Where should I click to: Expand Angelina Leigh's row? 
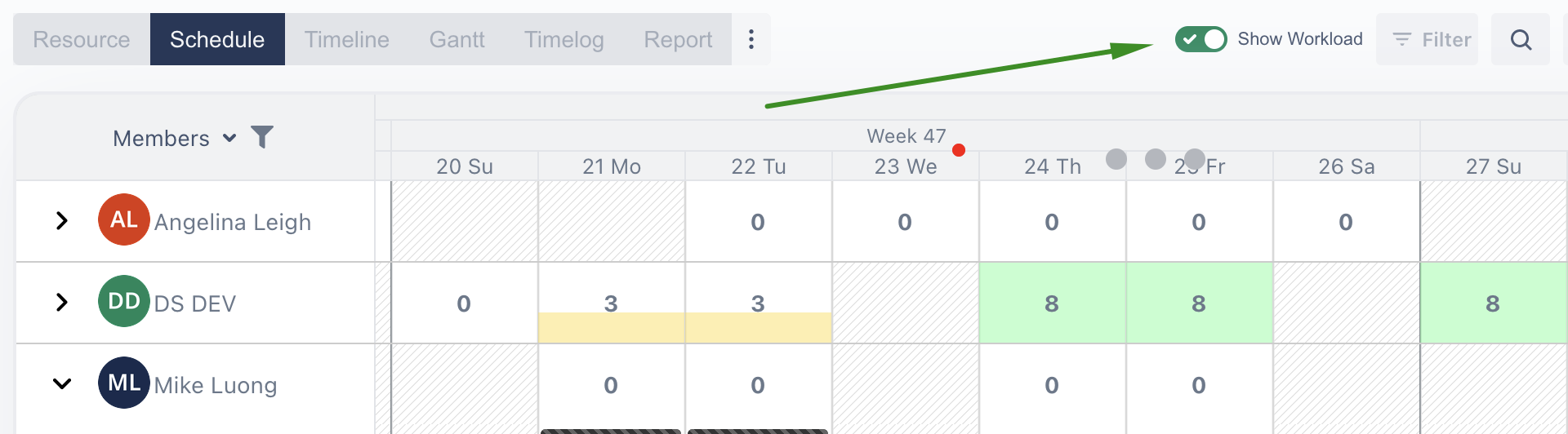click(x=61, y=220)
